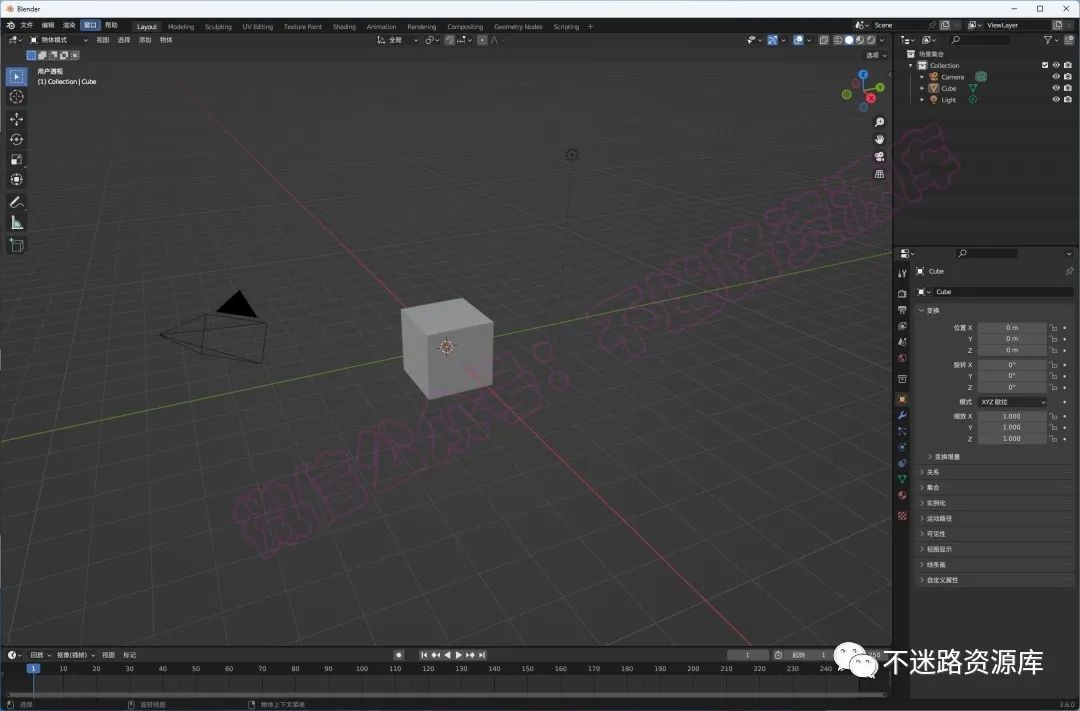Open the Modifier wrench properties tab
1080x711 pixels.
pyautogui.click(x=902, y=415)
